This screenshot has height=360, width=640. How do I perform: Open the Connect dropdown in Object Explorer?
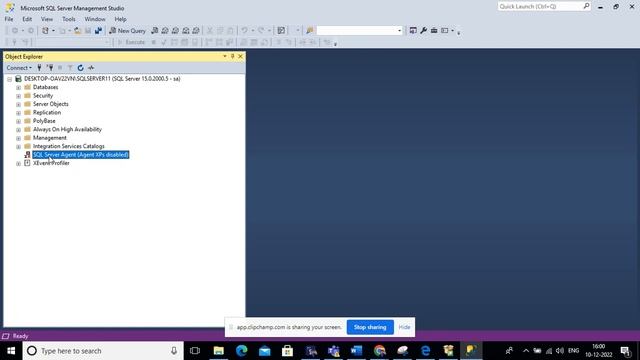pyautogui.click(x=19, y=68)
